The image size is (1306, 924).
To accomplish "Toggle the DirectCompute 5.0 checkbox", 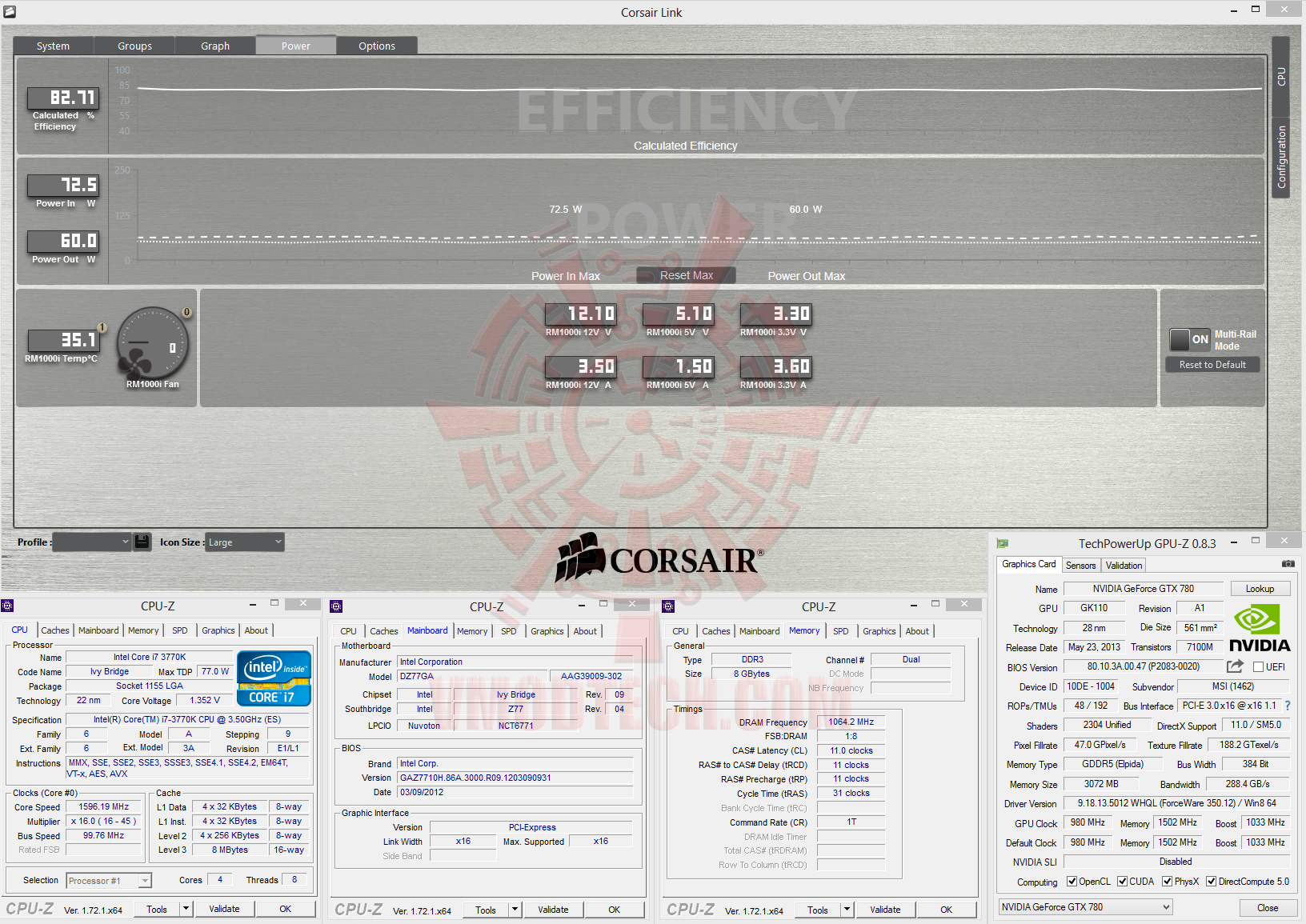I will (x=1211, y=882).
